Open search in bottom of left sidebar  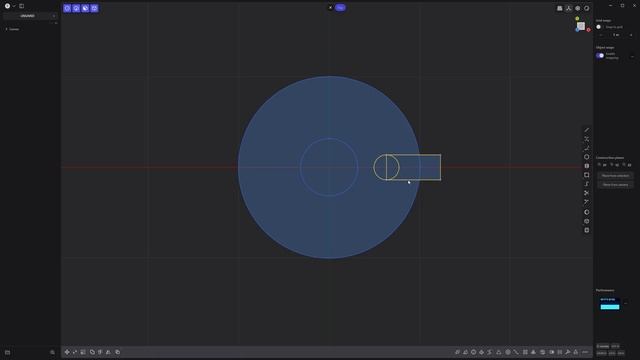(52, 352)
